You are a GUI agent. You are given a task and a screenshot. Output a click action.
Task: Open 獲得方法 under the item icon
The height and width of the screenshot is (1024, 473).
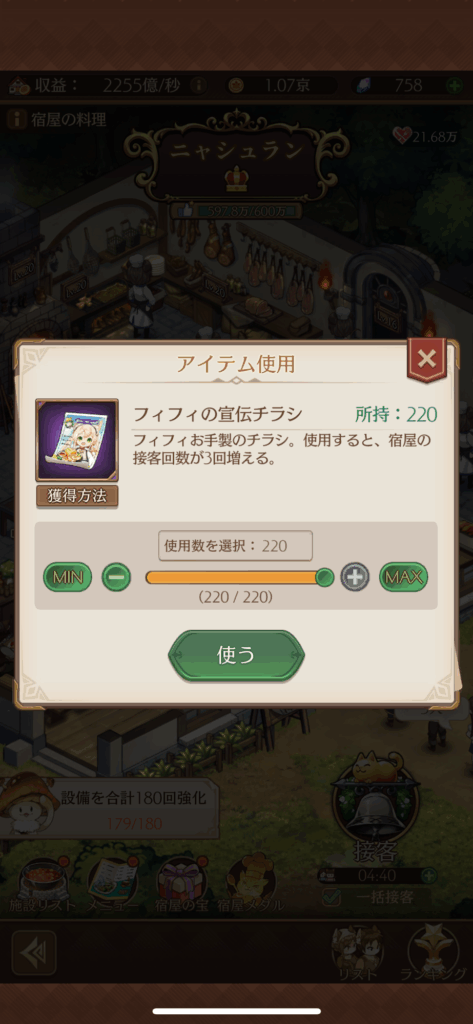tap(76, 496)
